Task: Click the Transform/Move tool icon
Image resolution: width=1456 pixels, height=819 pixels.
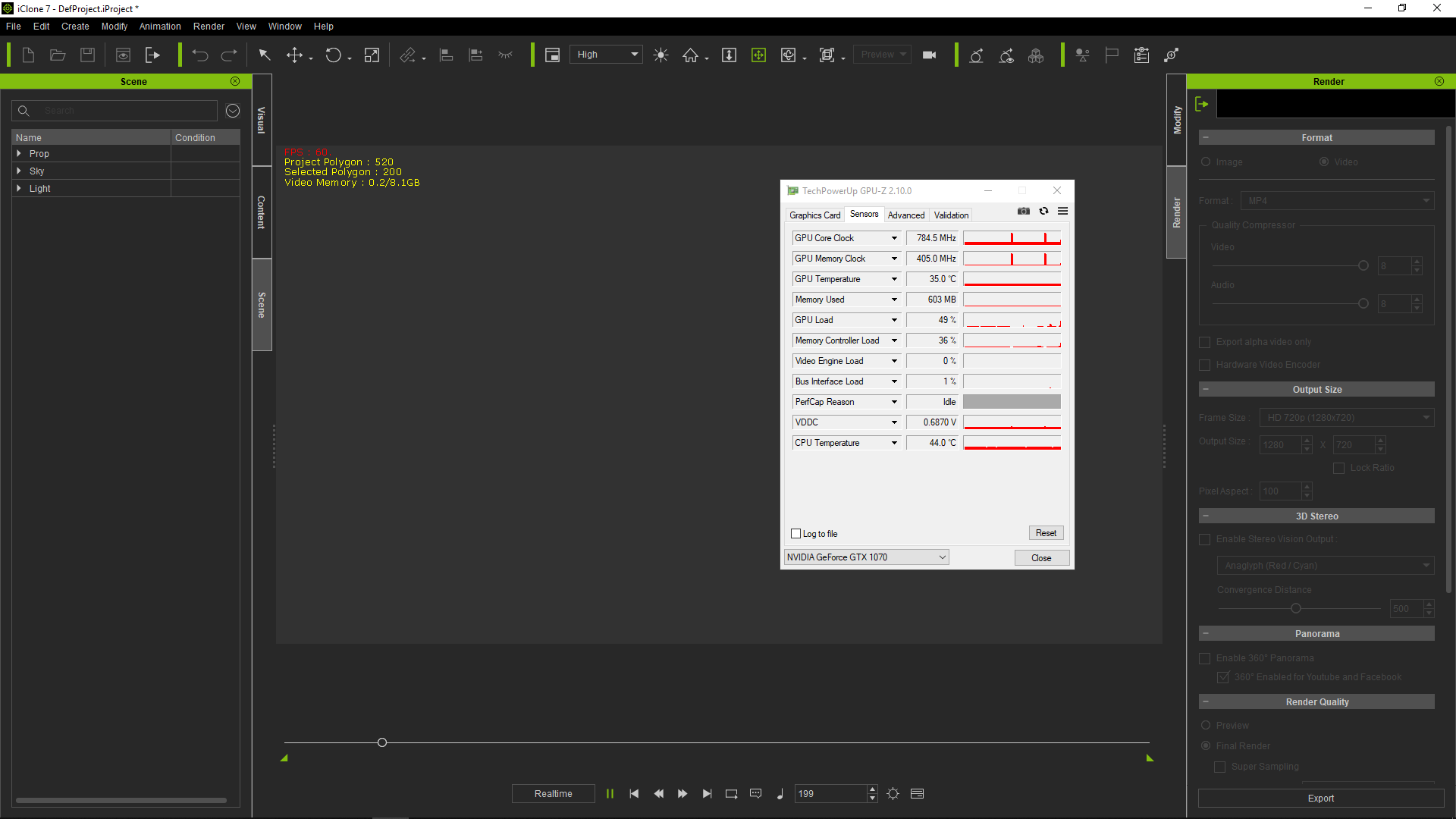Action: click(294, 55)
